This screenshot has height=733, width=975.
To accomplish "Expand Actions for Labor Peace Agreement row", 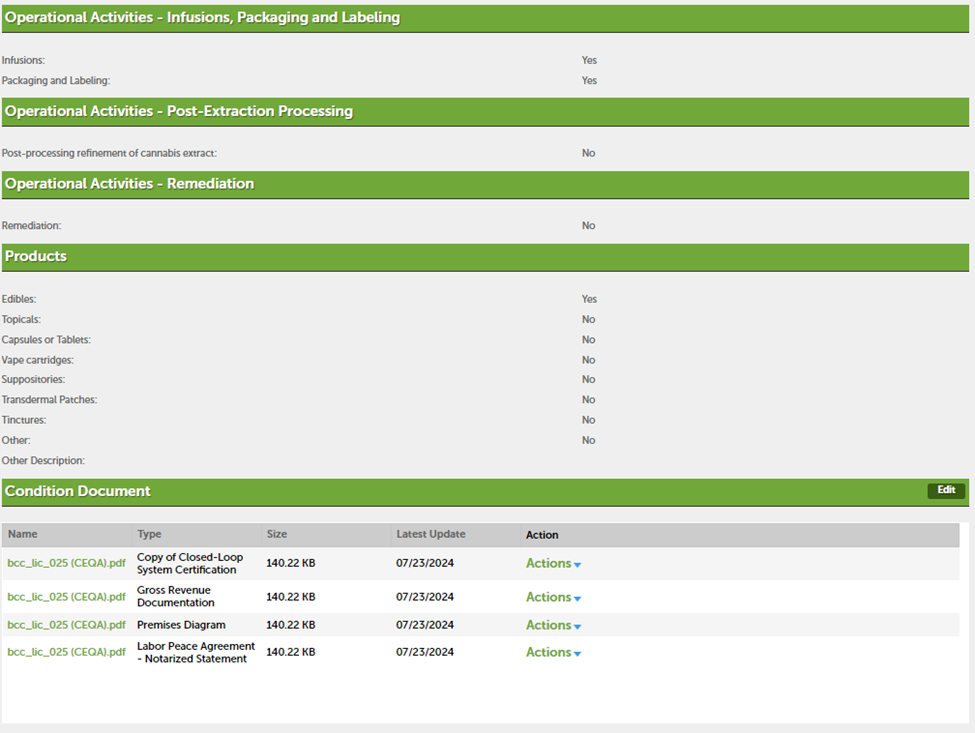I will pos(553,652).
